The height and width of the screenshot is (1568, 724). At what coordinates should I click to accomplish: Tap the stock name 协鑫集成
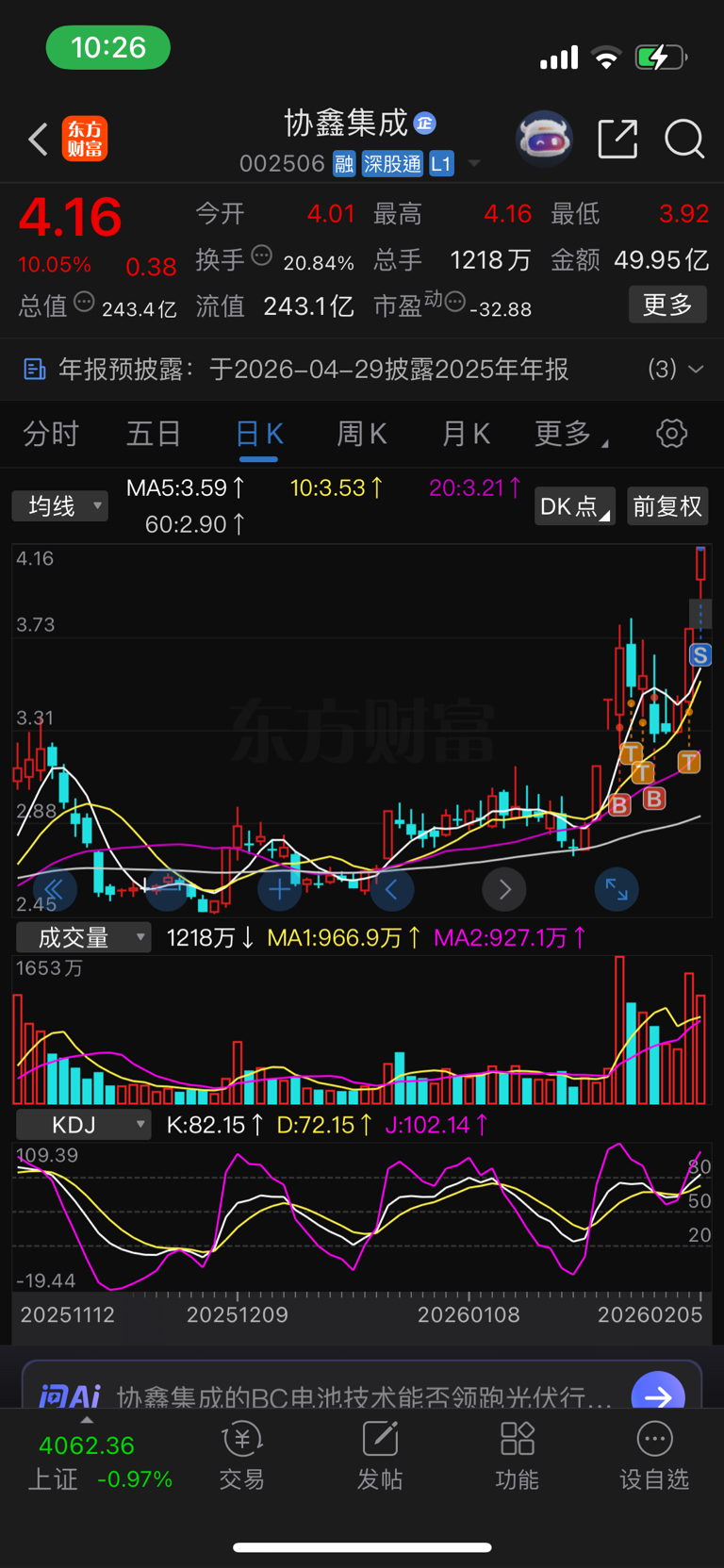click(x=346, y=123)
